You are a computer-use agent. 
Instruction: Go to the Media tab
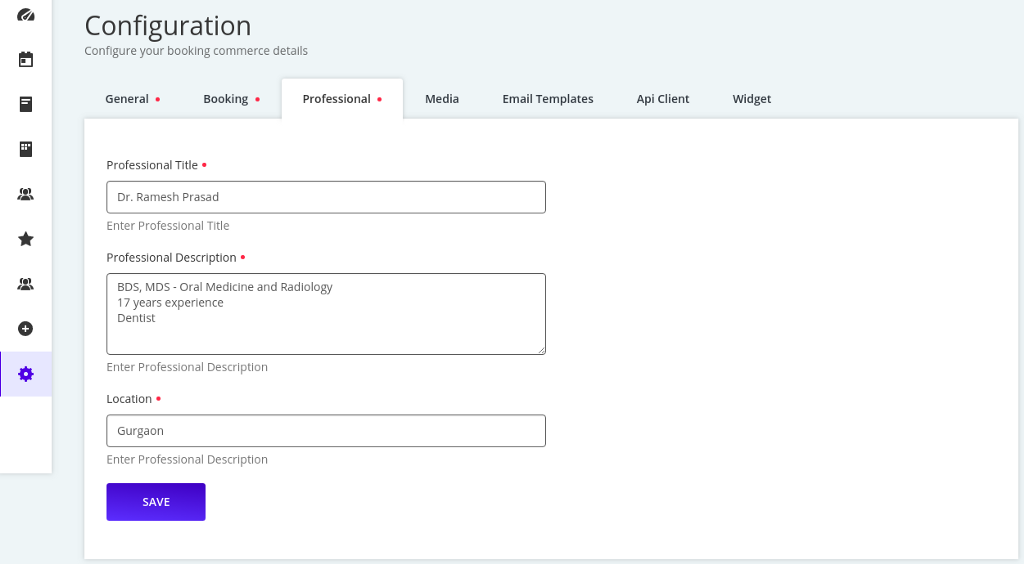click(442, 99)
